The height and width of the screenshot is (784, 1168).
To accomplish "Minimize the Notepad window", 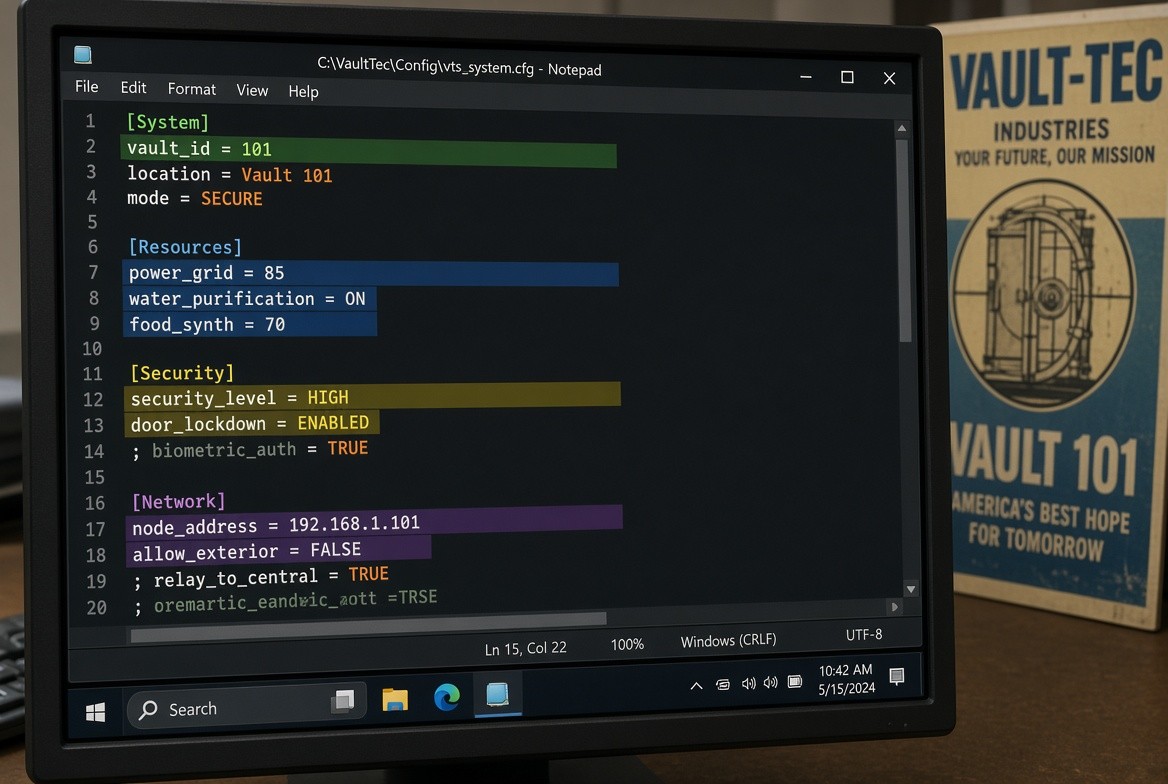I will [x=806, y=77].
